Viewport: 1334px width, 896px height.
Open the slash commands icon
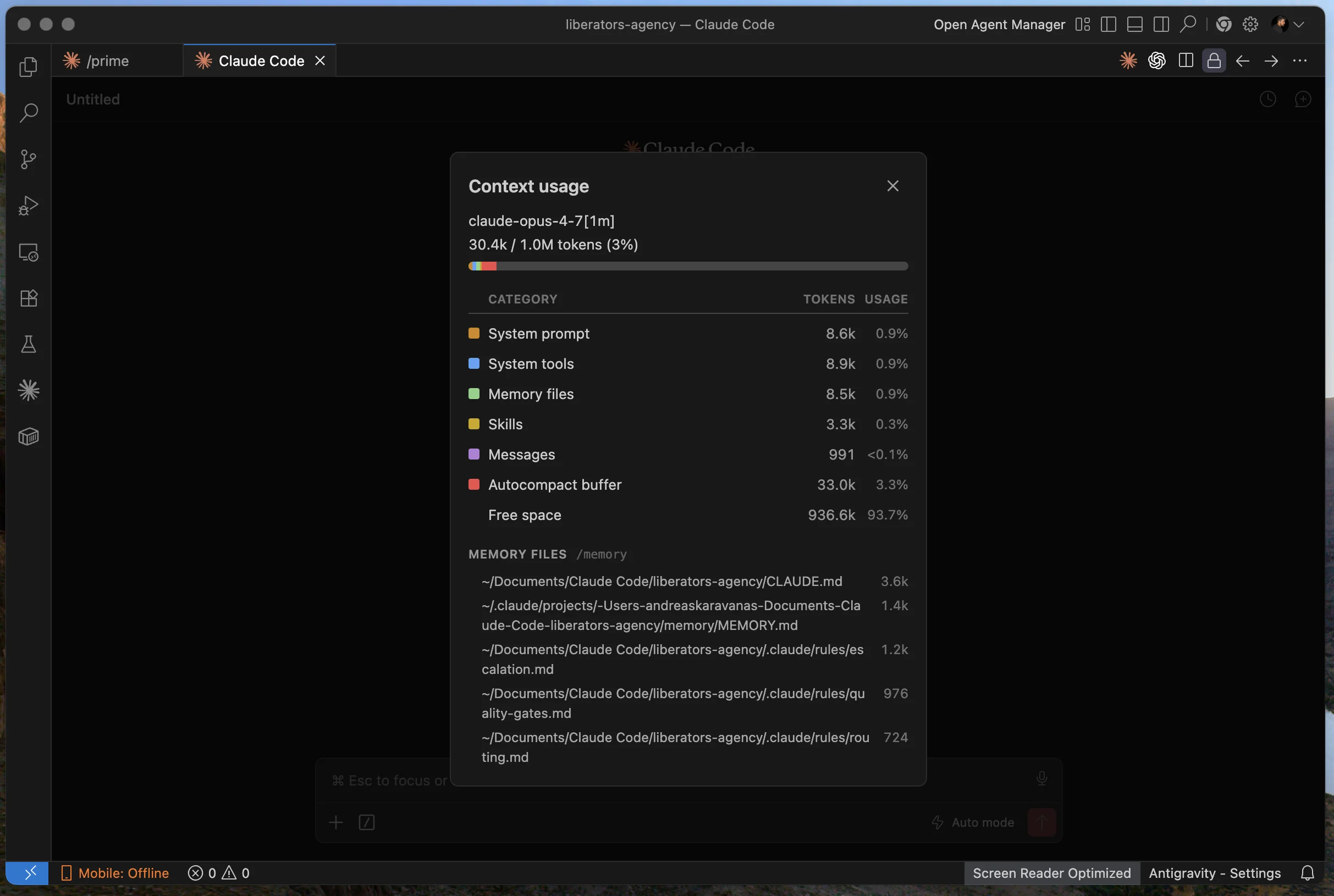click(366, 822)
